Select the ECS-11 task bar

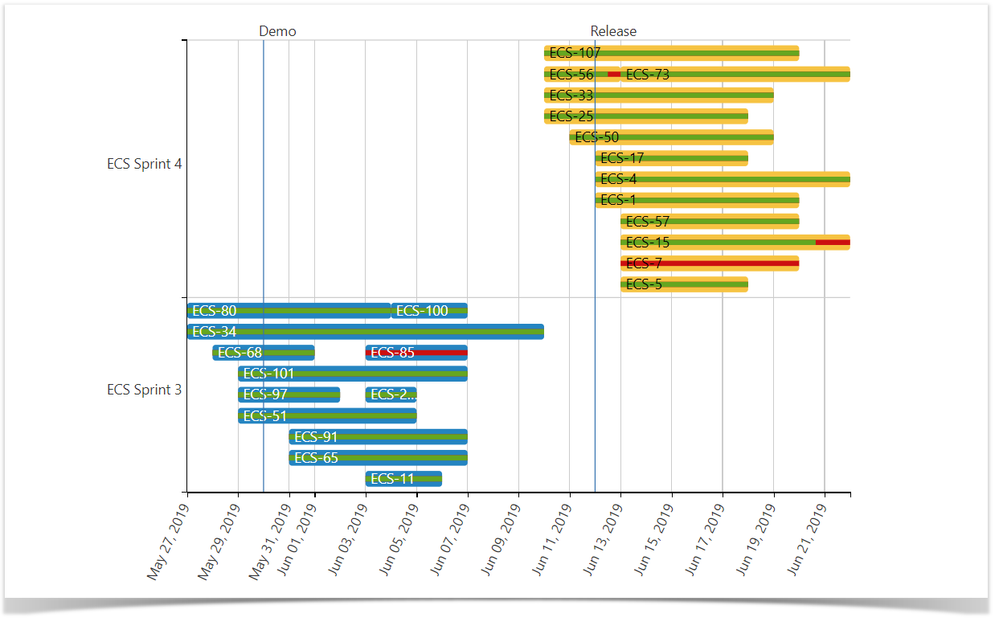(403, 478)
